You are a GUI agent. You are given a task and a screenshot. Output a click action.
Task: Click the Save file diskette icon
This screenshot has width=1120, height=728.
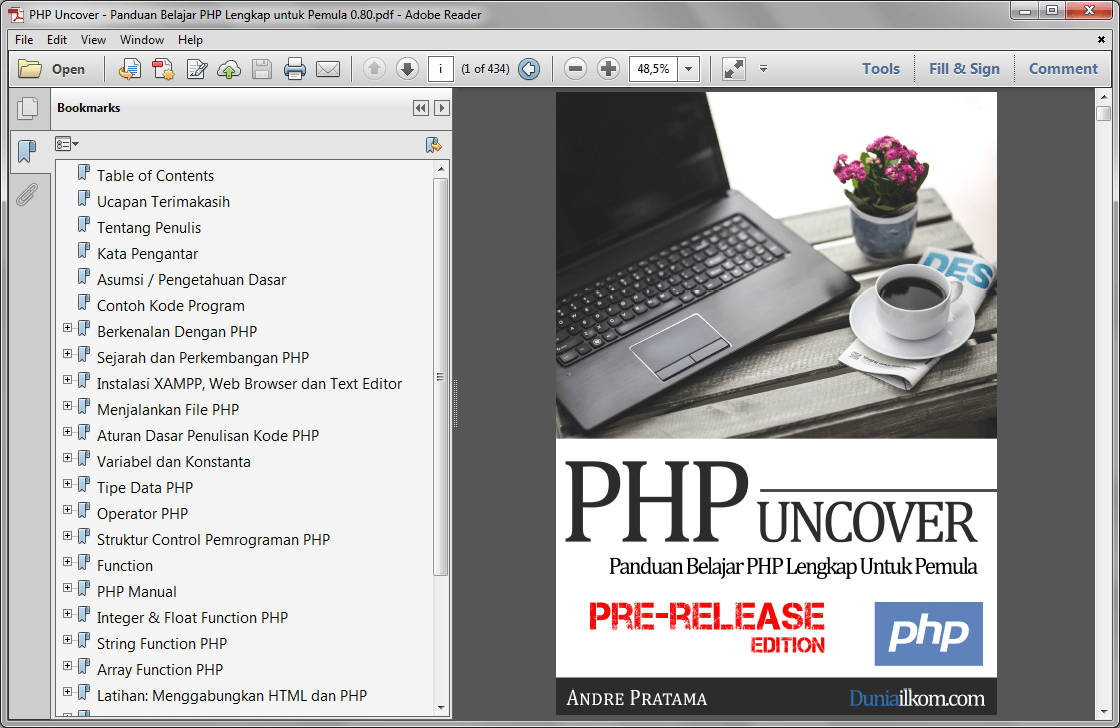[262, 69]
